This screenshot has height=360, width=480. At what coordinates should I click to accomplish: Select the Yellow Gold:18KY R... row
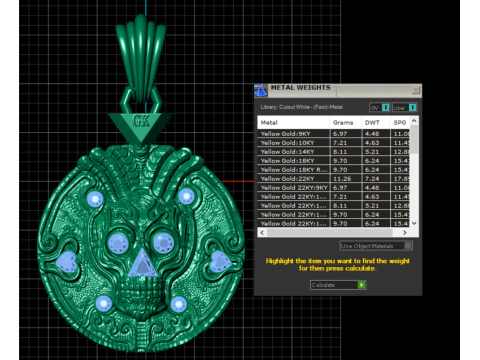click(x=334, y=170)
